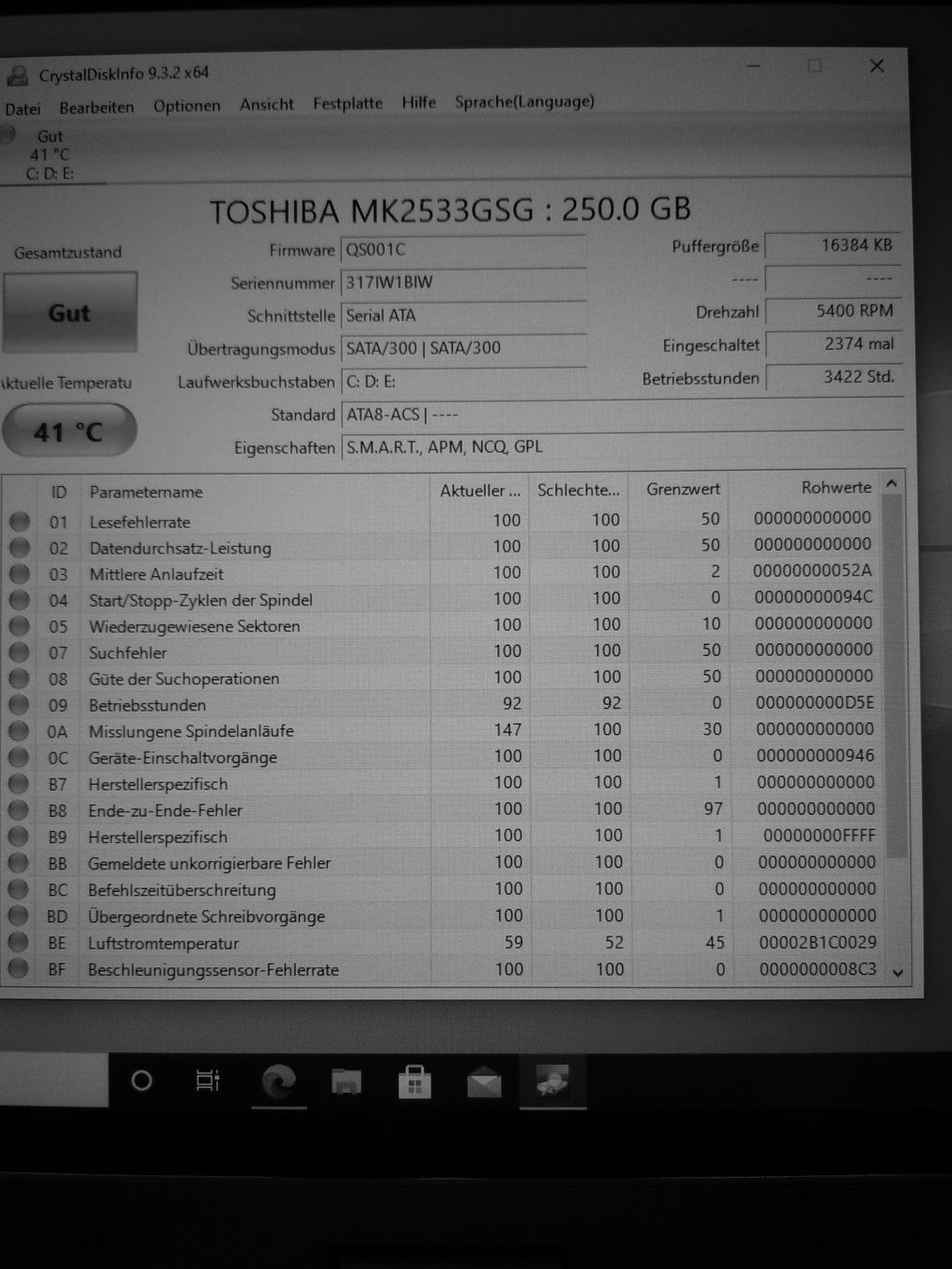Open File Explorer from the taskbar
Image resolution: width=952 pixels, height=1269 pixels.
pyautogui.click(x=347, y=1082)
